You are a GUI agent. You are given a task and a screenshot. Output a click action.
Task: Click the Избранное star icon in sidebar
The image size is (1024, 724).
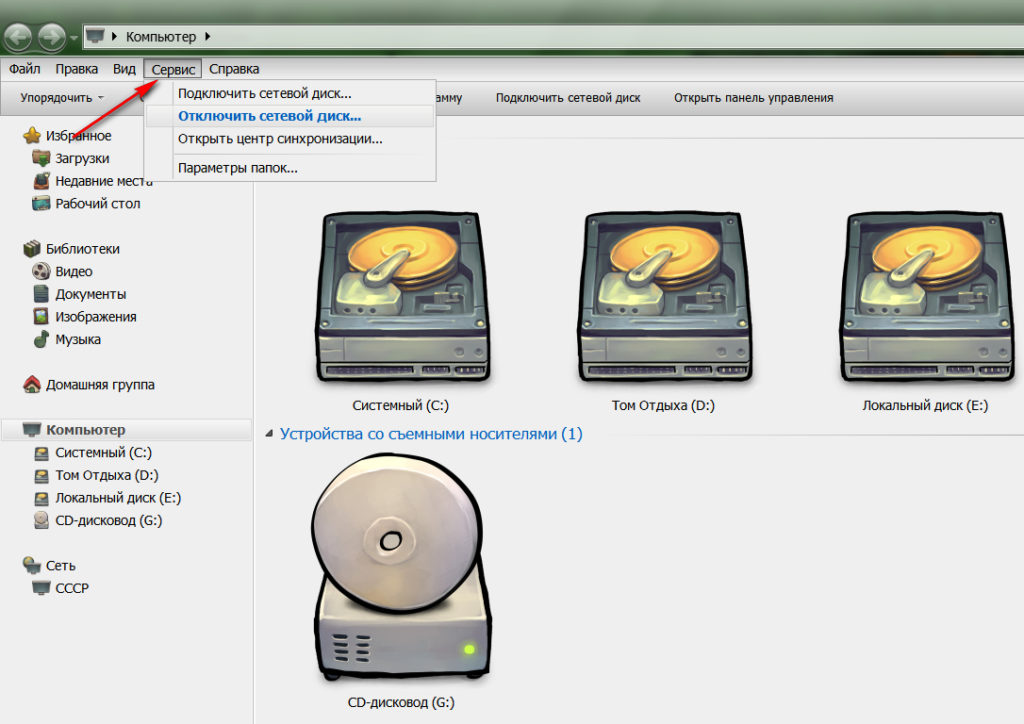pos(32,136)
